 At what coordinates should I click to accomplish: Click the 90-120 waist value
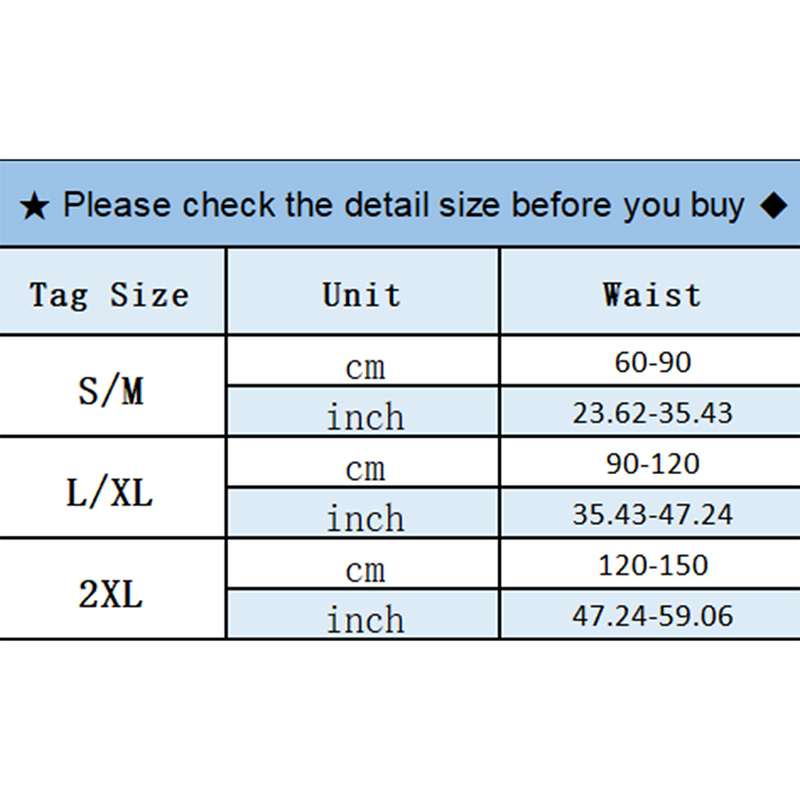click(652, 464)
